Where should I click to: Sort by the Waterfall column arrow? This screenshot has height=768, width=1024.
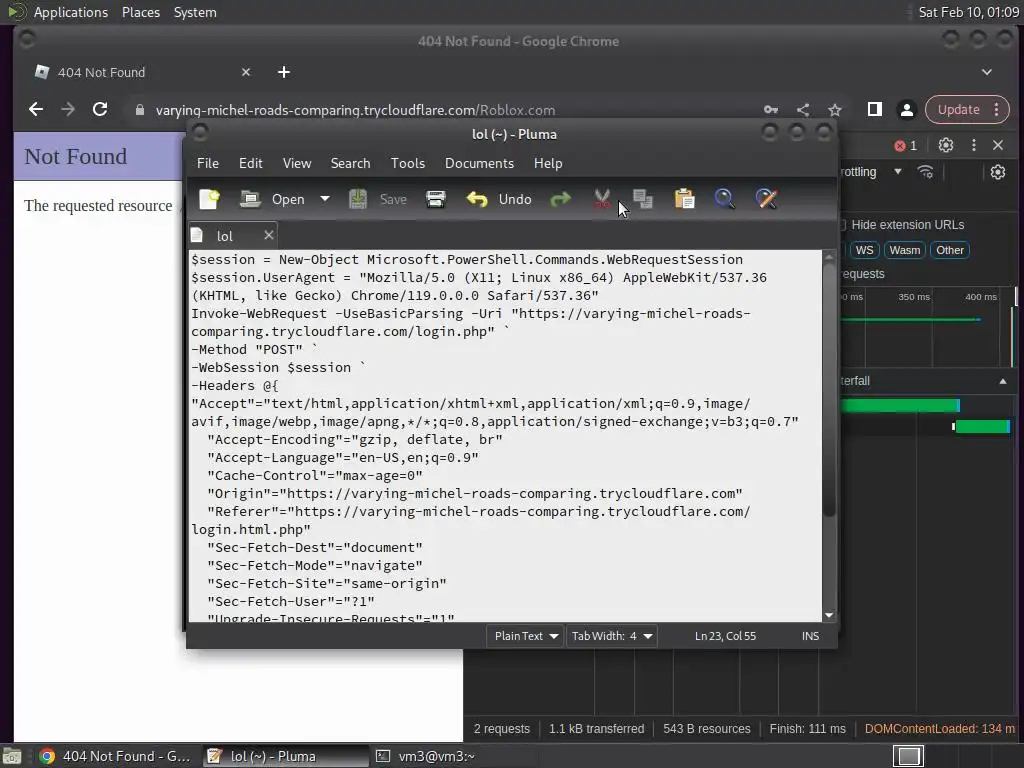click(1002, 381)
